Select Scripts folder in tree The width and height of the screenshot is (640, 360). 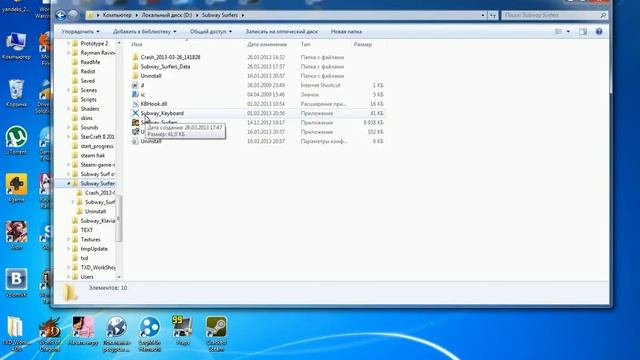[89, 99]
